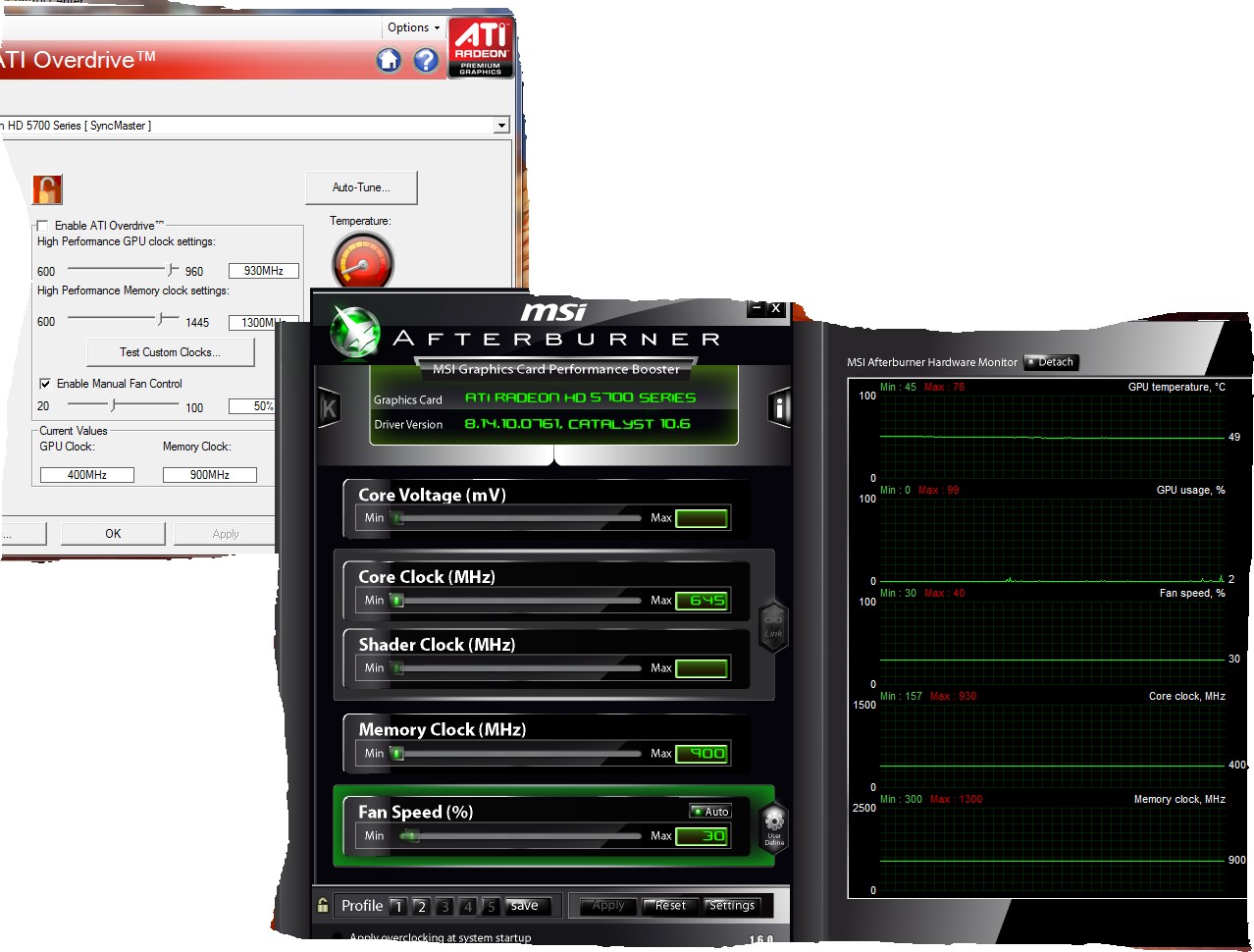
Task: Click the Fan Speed 30 value field
Action: (x=702, y=835)
